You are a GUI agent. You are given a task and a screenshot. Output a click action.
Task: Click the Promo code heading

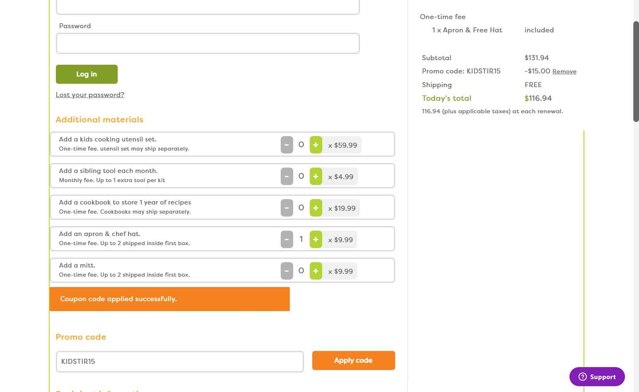[x=81, y=337]
